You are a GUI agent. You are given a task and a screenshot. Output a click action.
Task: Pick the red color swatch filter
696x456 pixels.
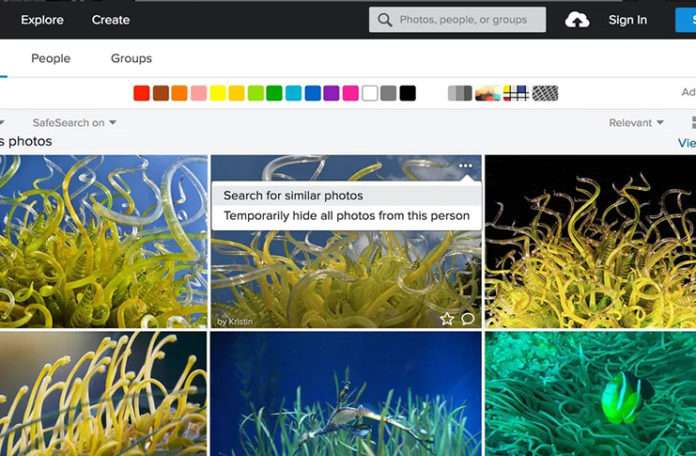click(x=142, y=93)
